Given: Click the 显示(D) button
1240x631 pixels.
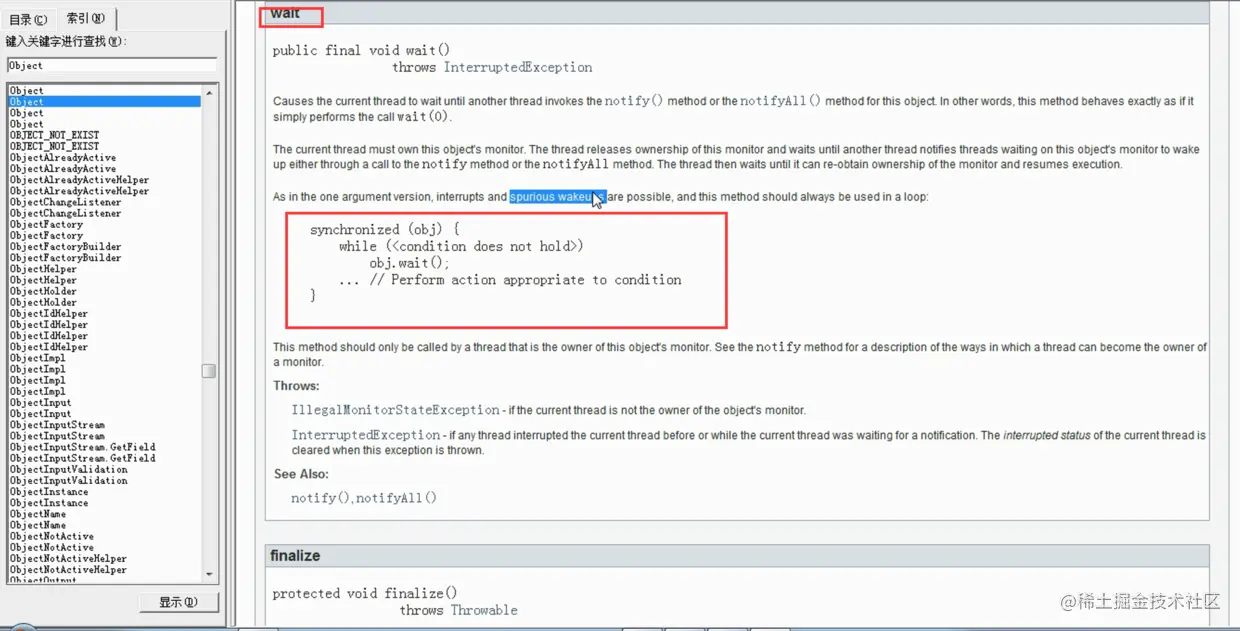Looking at the screenshot, I should [x=178, y=602].
